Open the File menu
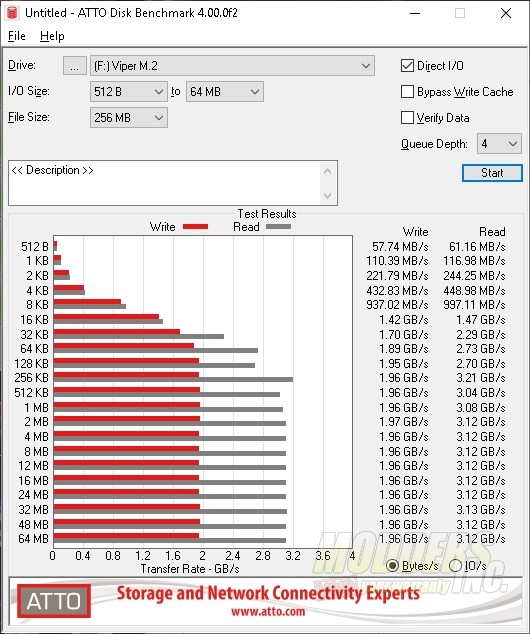This screenshot has width=530, height=634. click(17, 36)
